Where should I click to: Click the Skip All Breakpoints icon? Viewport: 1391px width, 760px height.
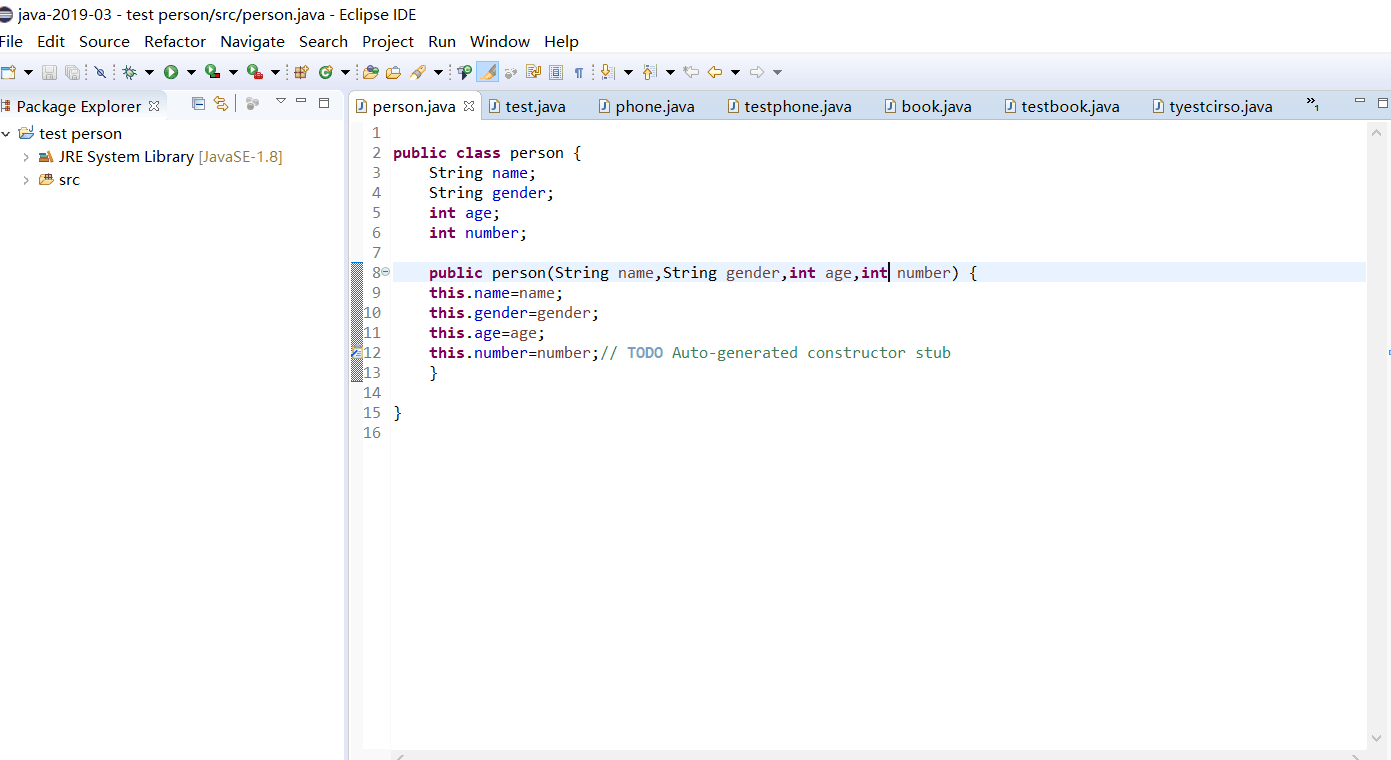100,72
